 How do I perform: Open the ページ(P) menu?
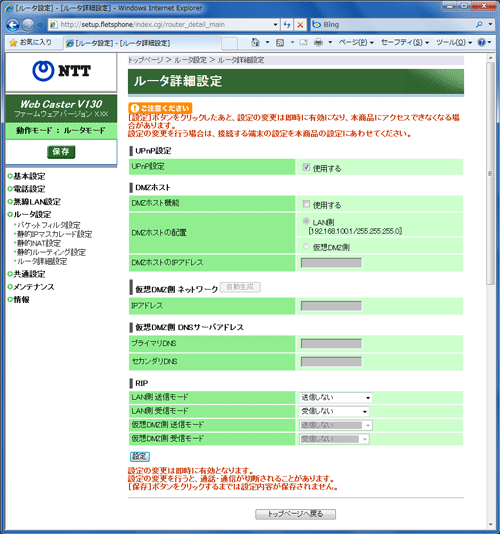tap(356, 43)
